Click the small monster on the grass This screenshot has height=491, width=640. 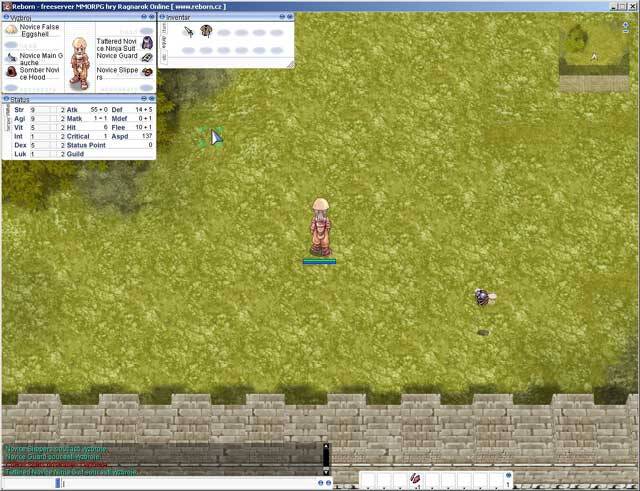point(483,297)
